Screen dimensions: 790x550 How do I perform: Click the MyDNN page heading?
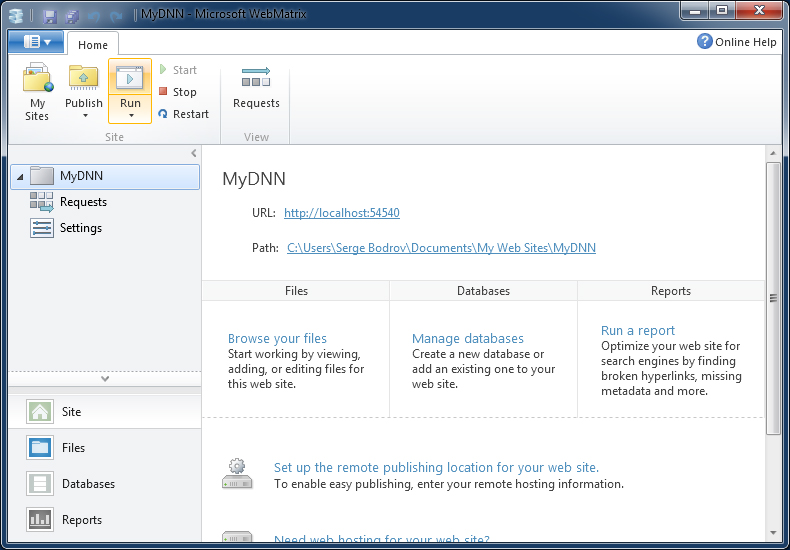254,179
